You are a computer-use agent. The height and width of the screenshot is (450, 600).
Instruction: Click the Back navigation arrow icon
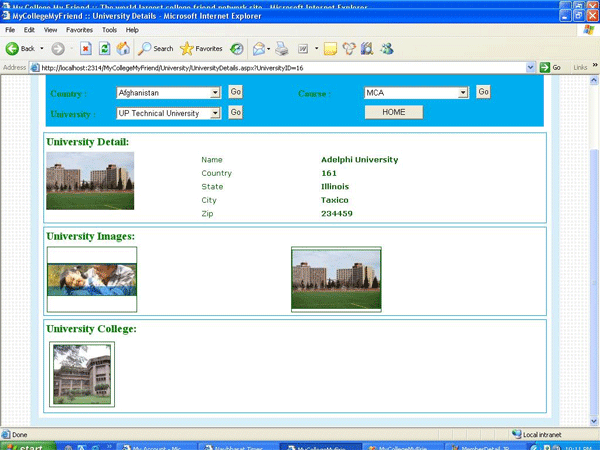point(12,49)
